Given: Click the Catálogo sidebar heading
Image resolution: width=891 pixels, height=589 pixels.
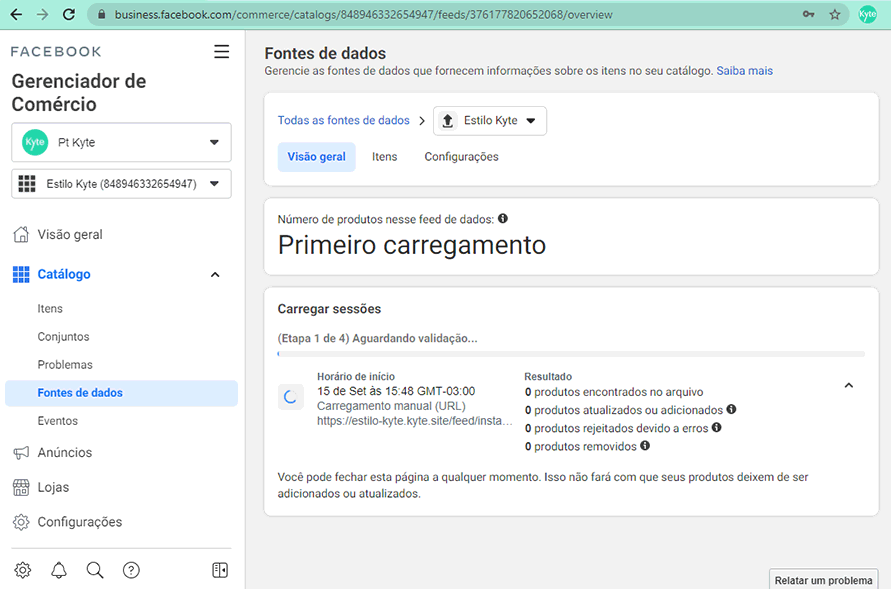Looking at the screenshot, I should [64, 274].
